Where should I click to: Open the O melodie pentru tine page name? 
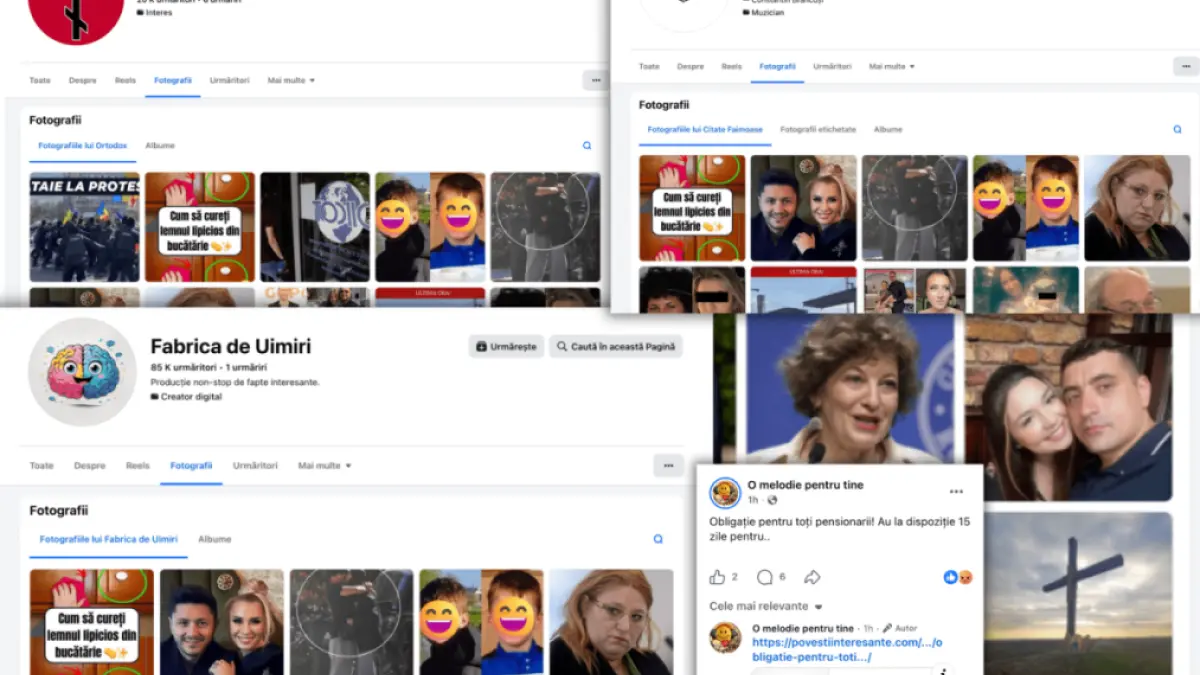[x=805, y=485]
